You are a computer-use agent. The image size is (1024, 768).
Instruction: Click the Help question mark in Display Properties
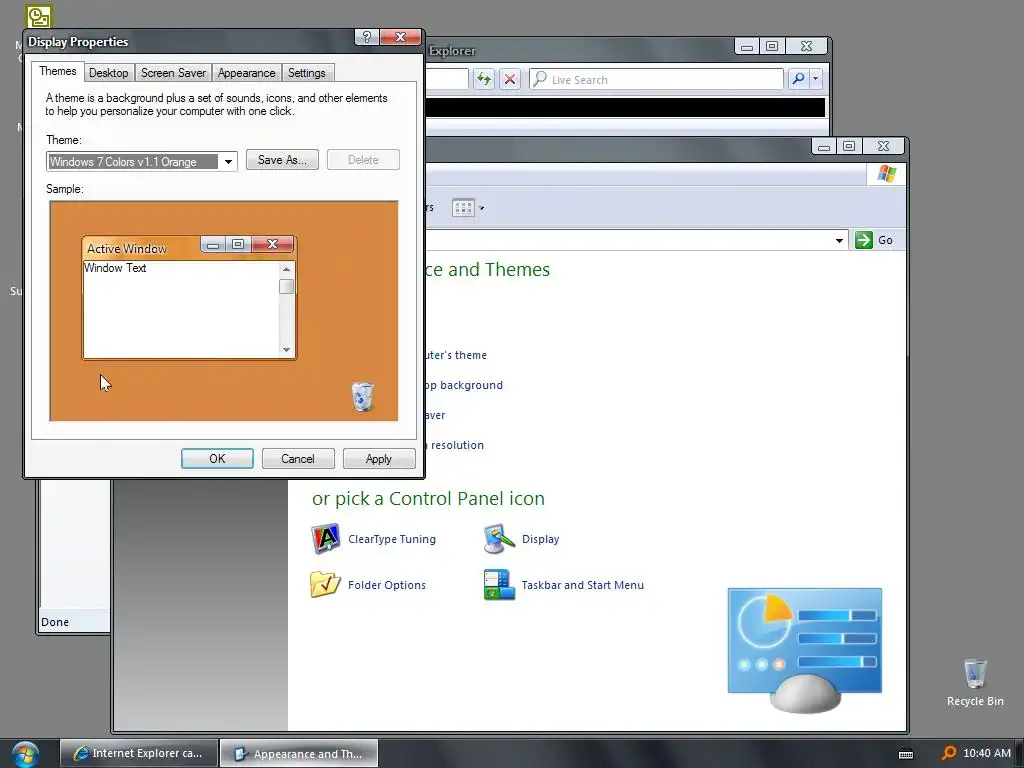[366, 37]
